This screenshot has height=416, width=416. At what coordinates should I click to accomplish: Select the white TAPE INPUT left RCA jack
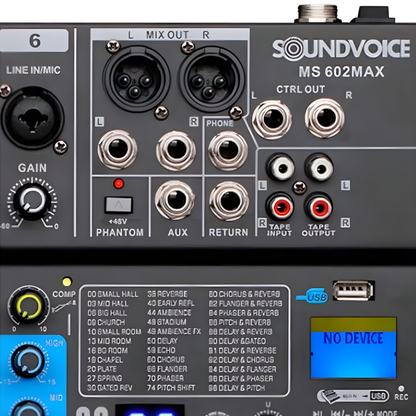click(281, 167)
